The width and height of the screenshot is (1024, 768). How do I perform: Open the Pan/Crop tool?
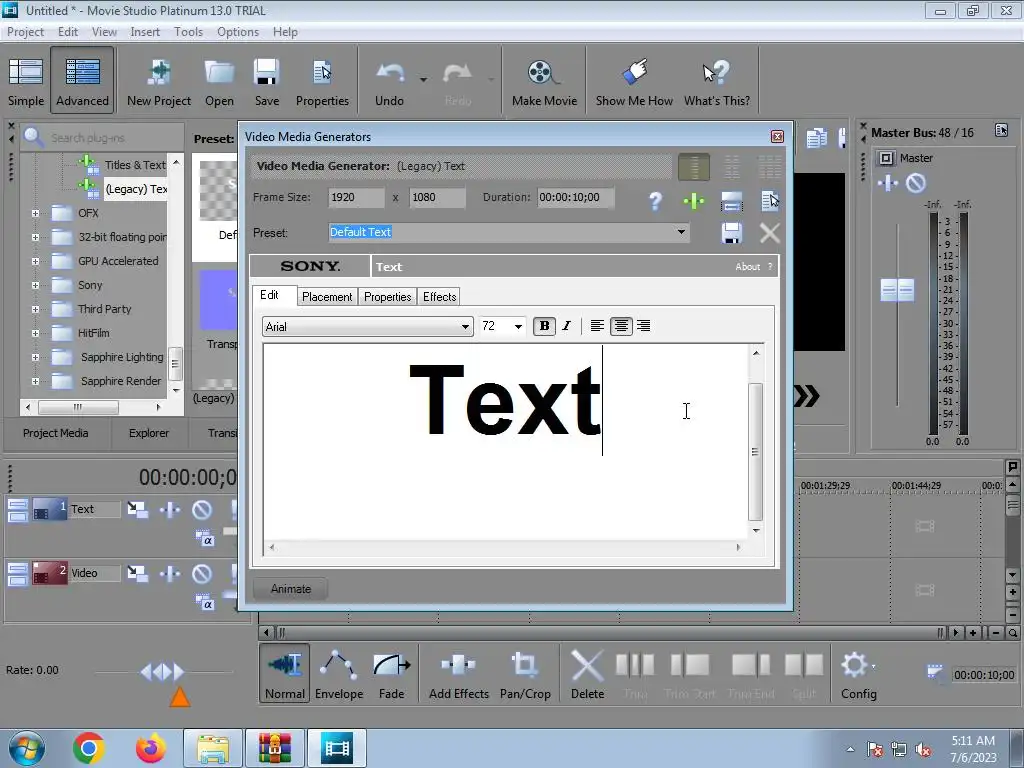525,673
